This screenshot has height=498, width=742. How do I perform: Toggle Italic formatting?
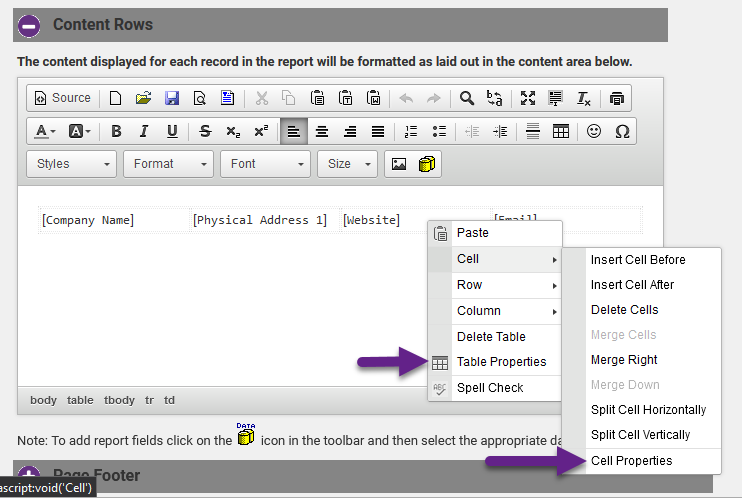point(144,131)
